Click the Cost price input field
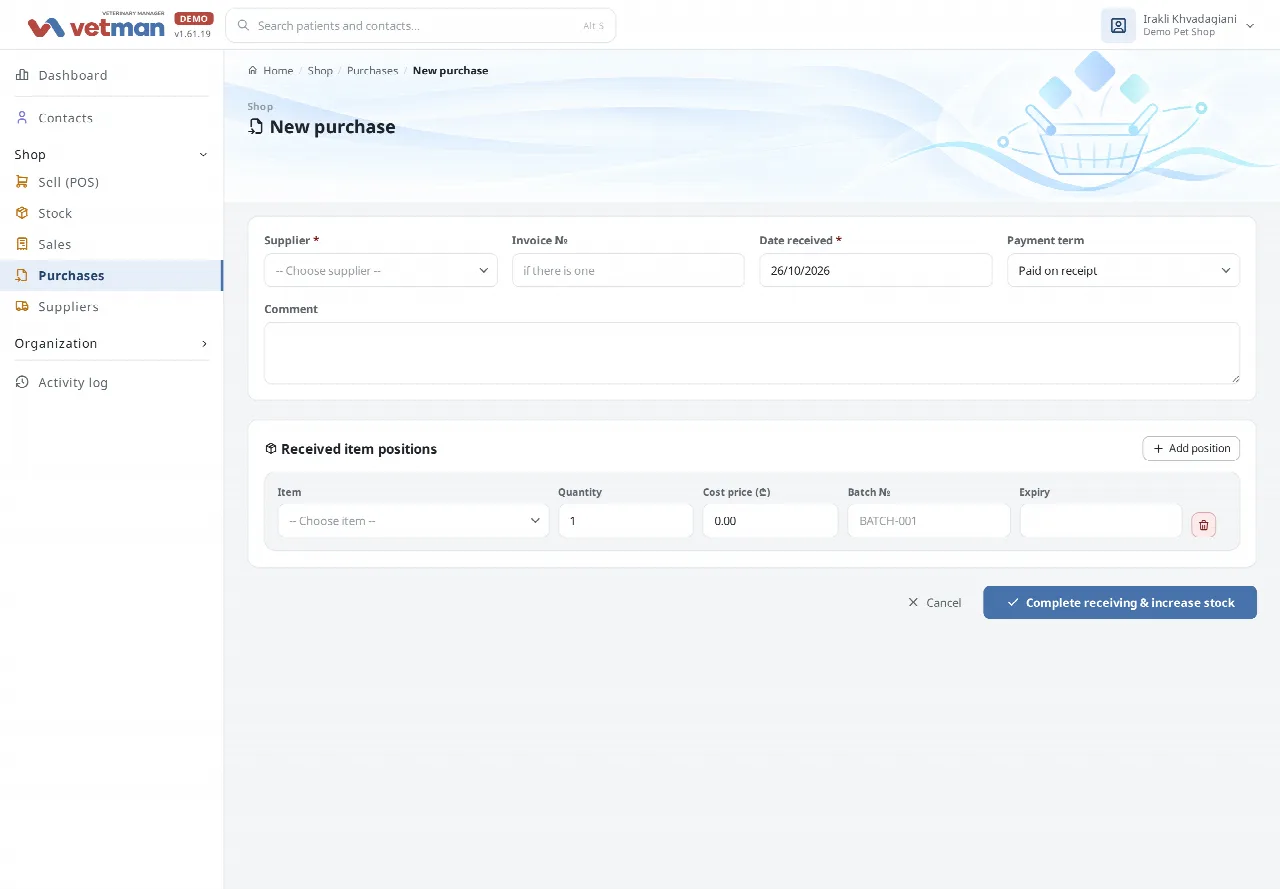The image size is (1280, 889). tap(770, 521)
